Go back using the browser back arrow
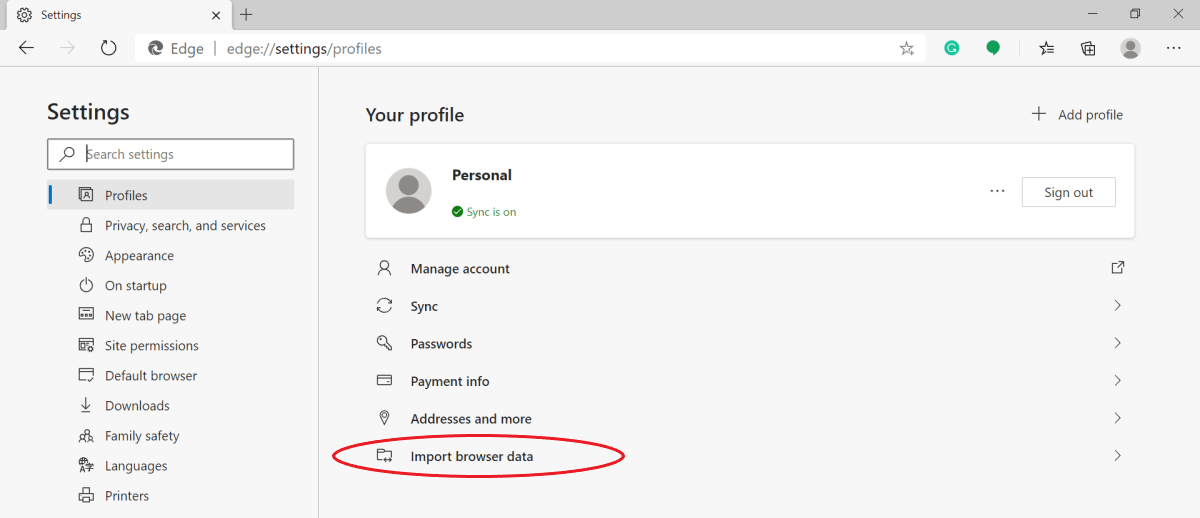The image size is (1200, 518). click(x=26, y=48)
